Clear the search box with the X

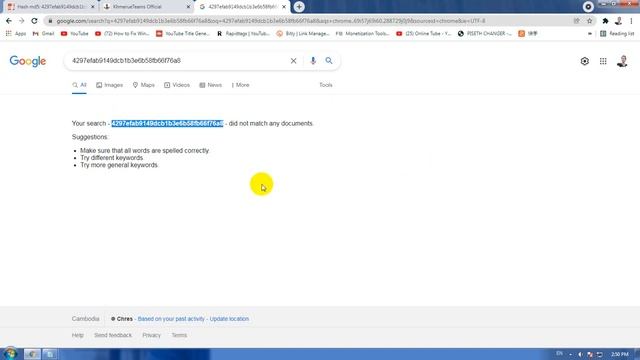point(293,61)
